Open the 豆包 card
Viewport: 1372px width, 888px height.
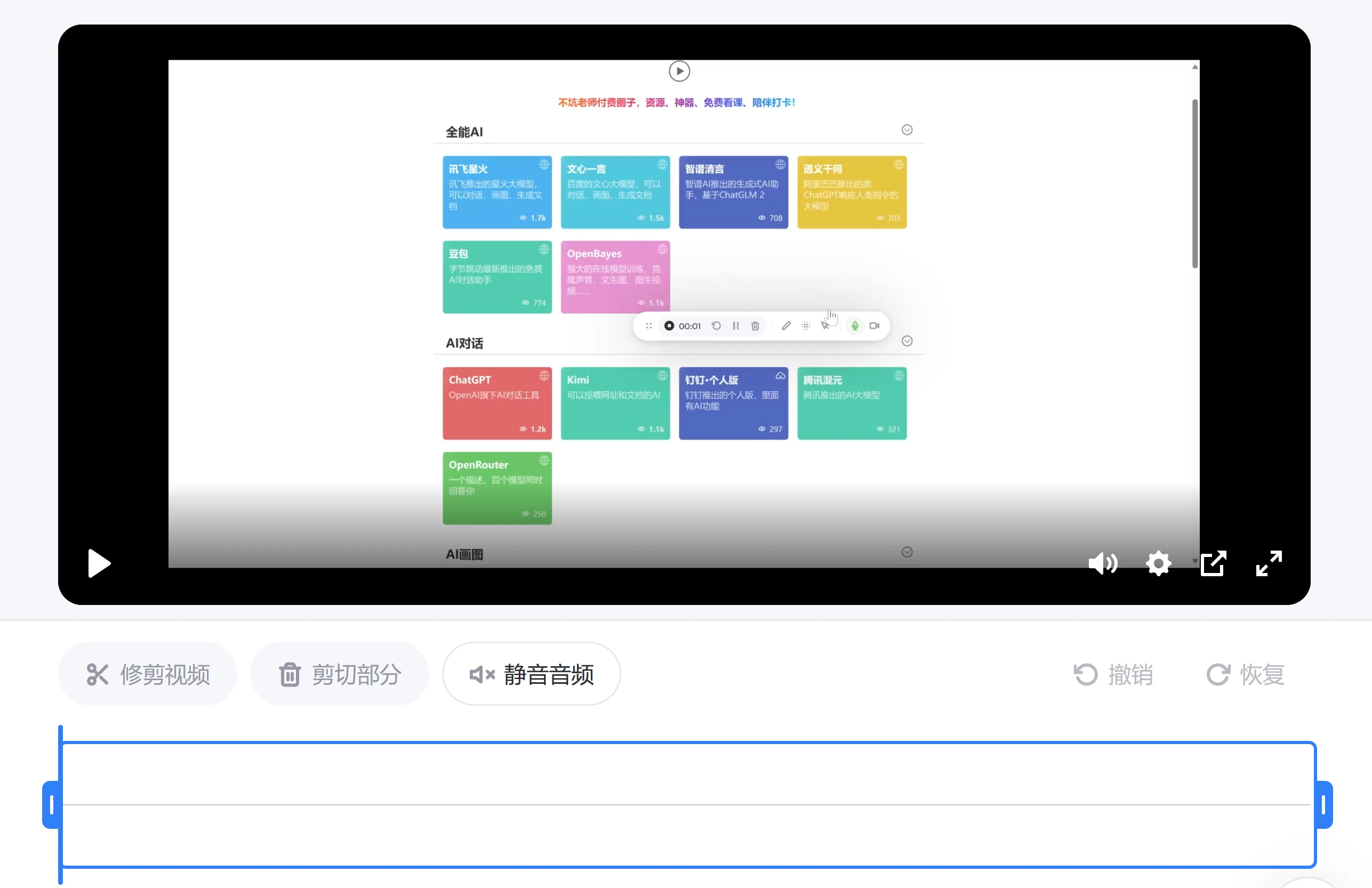[497, 277]
